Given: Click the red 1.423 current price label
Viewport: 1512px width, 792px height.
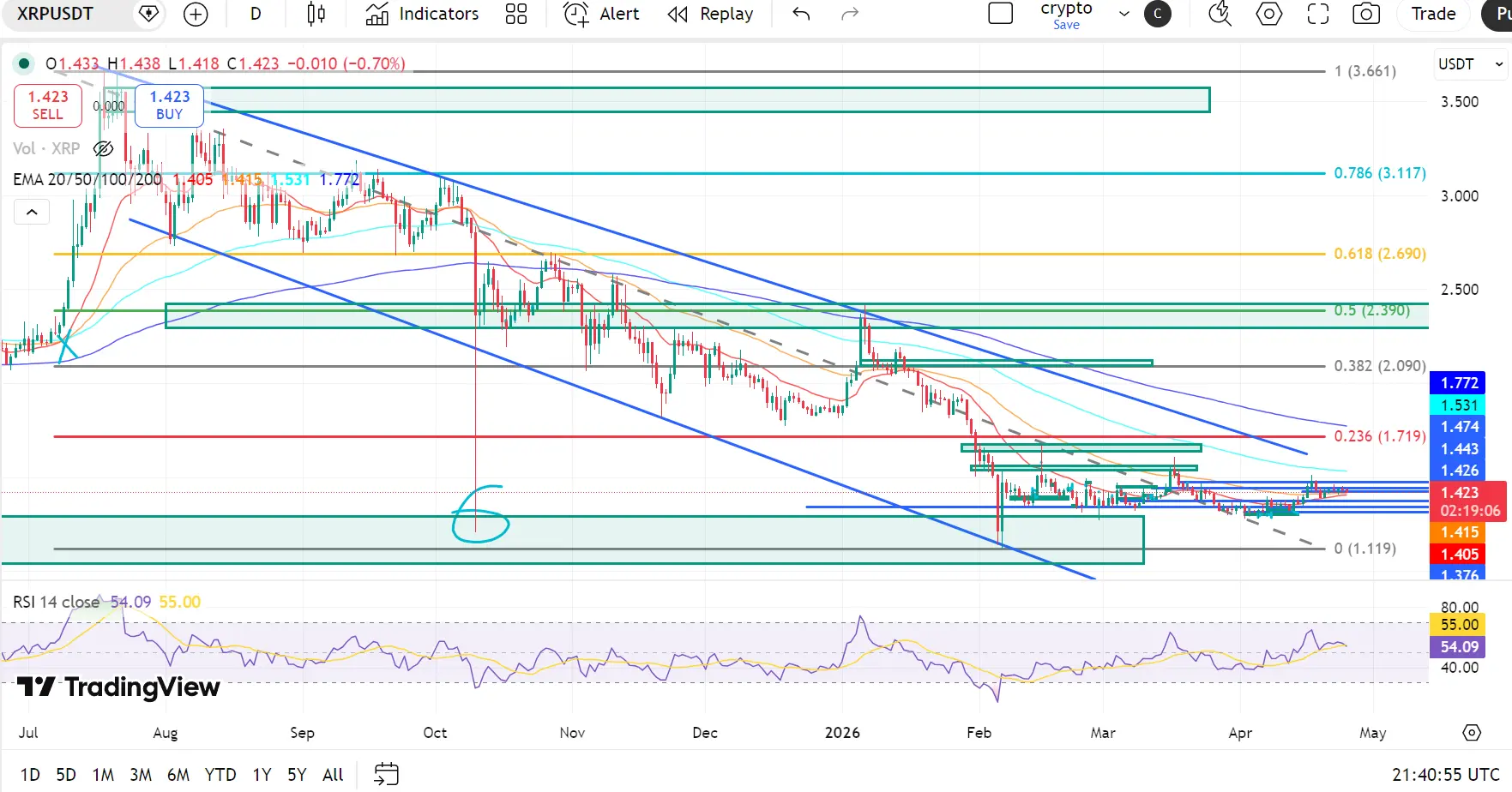Looking at the screenshot, I should point(1469,501).
